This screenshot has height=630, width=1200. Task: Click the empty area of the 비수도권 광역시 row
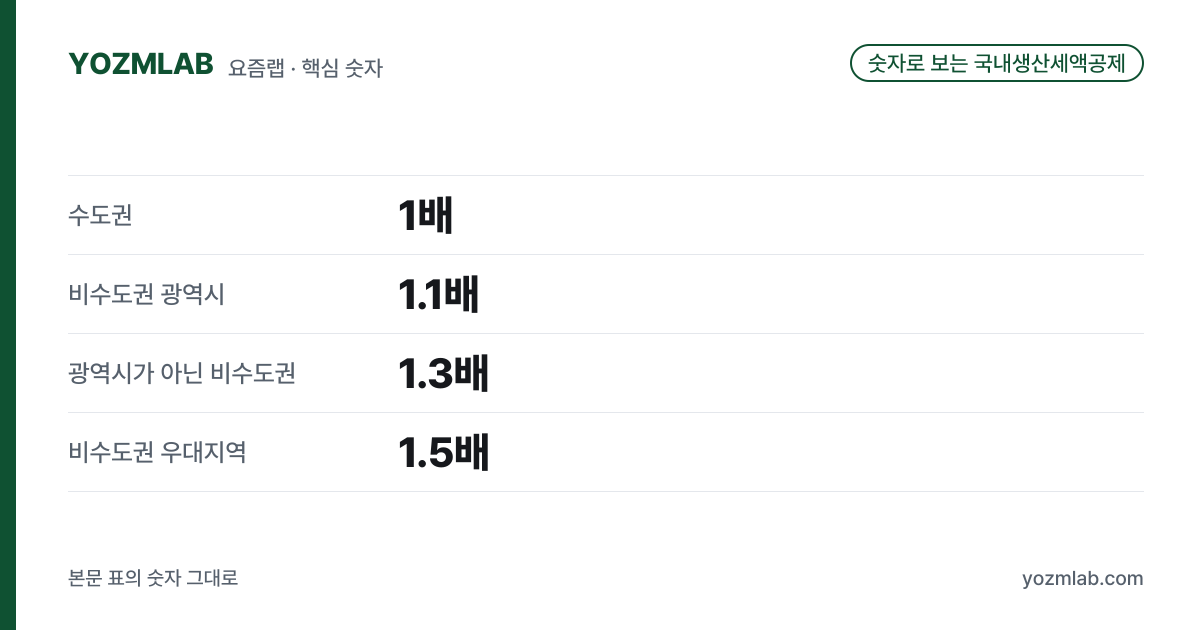810,294
